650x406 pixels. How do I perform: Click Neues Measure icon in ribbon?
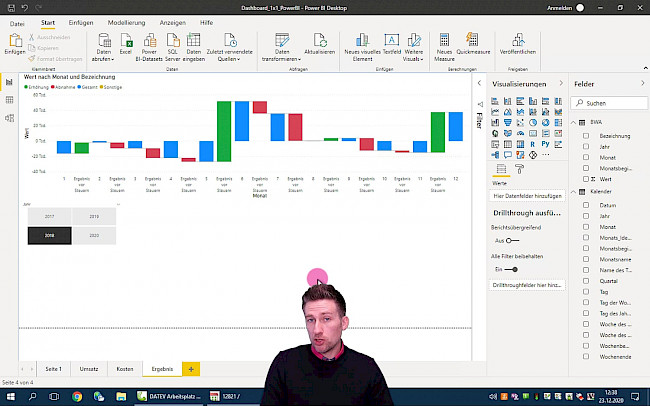444,40
